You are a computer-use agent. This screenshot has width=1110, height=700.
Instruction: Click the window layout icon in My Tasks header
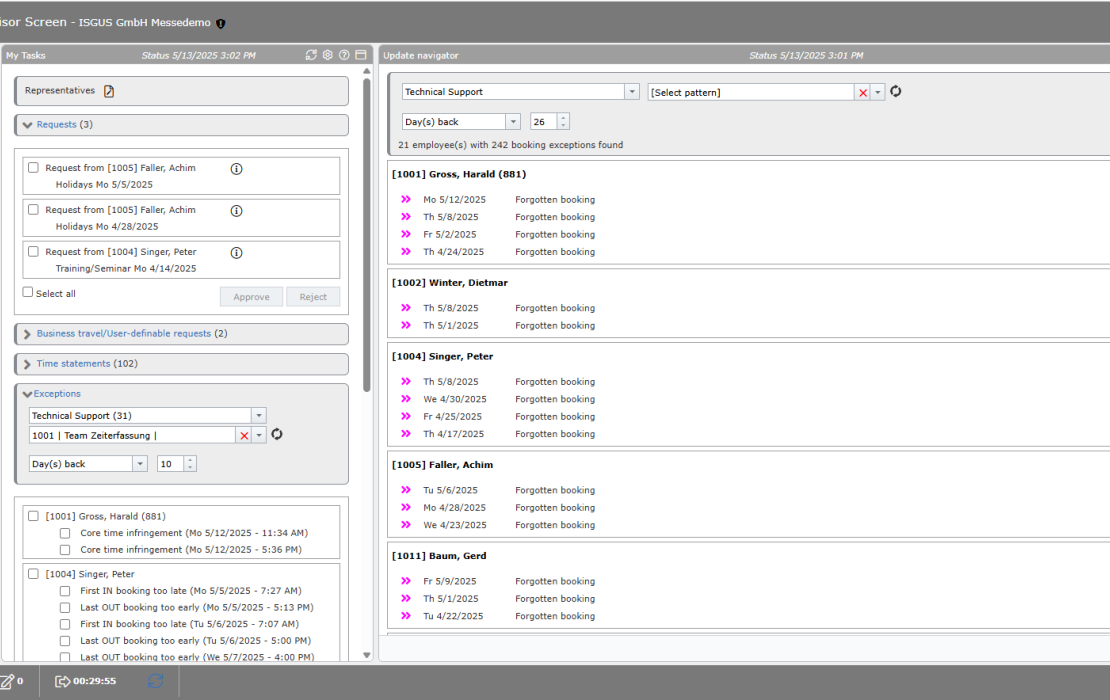click(x=361, y=55)
